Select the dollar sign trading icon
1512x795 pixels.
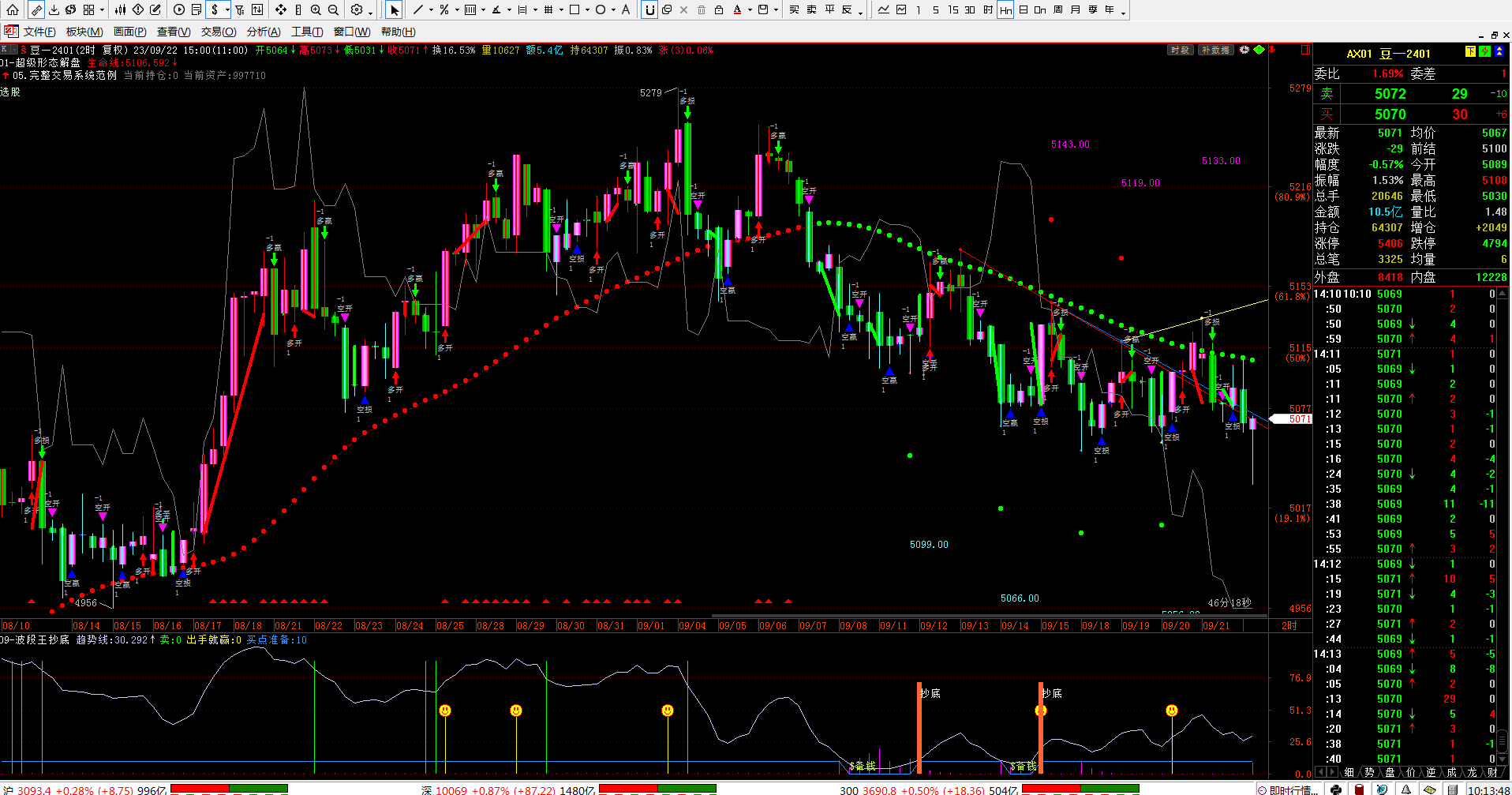214,9
